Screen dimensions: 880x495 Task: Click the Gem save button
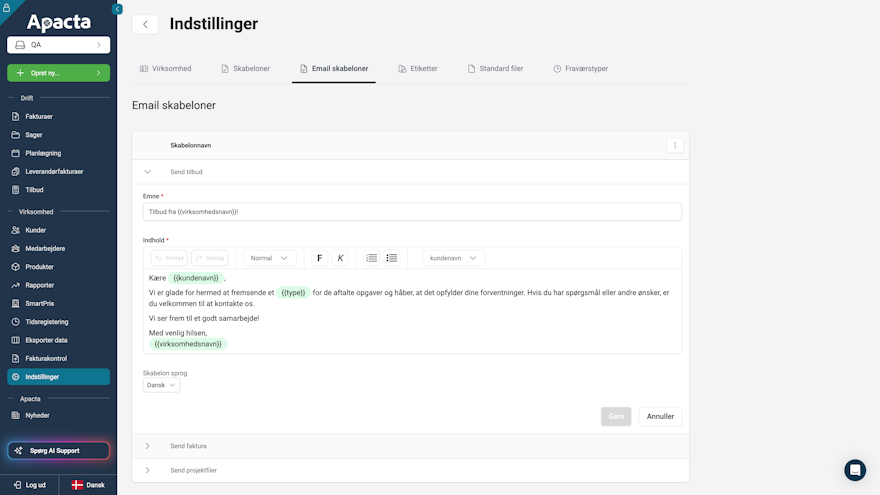616,416
